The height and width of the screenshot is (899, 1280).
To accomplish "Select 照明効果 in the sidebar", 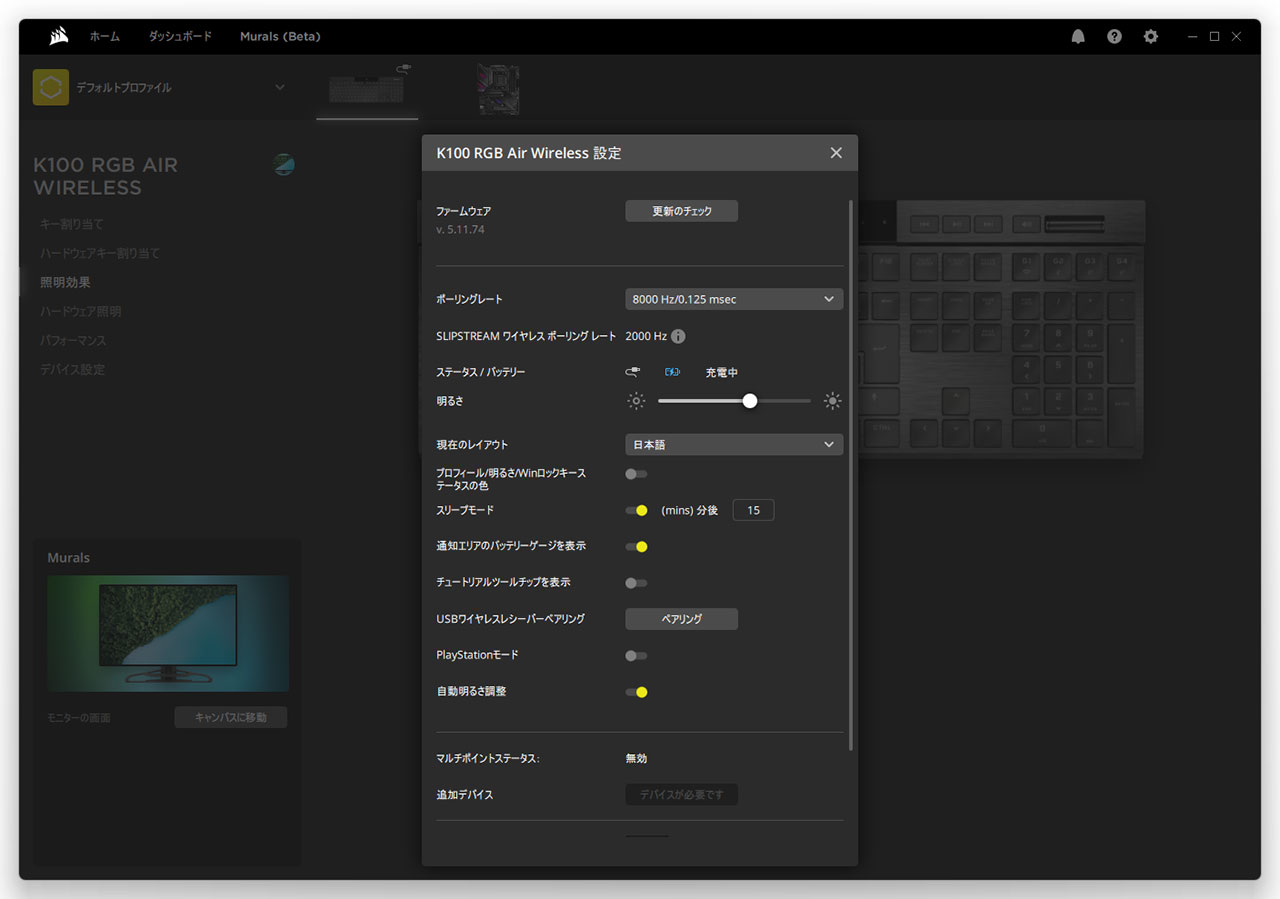I will pyautogui.click(x=65, y=282).
